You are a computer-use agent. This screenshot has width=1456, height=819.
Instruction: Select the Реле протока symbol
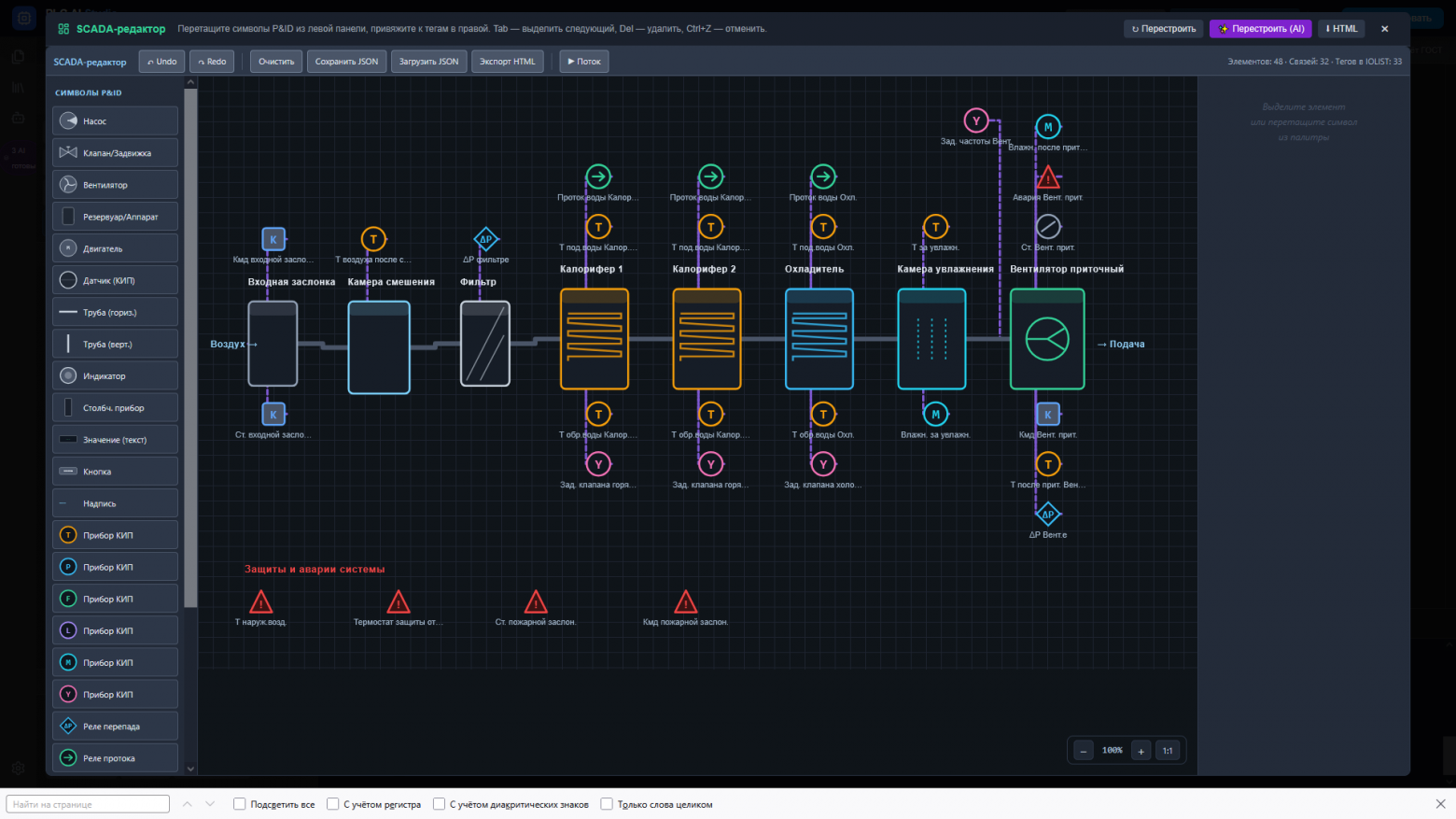tap(115, 757)
